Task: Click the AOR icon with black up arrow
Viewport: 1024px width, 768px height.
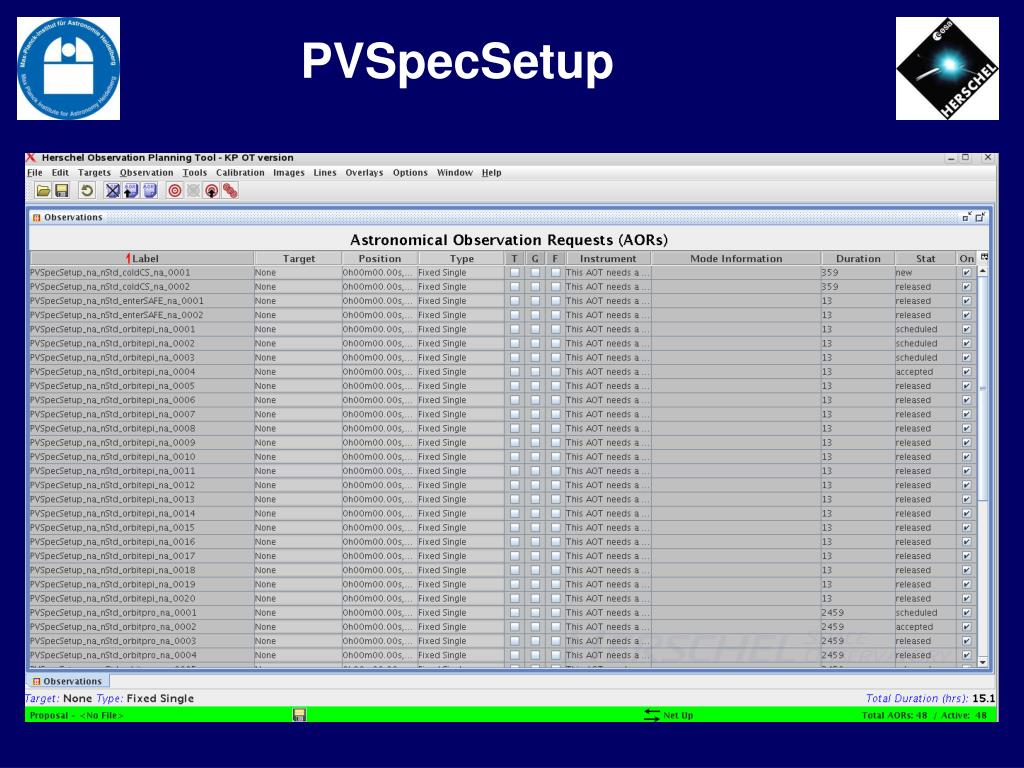Action: point(131,191)
